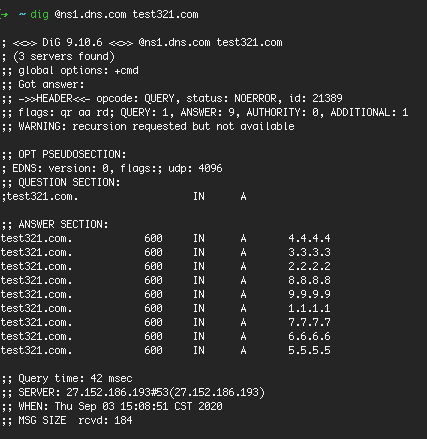Image resolution: width=427 pixels, height=439 pixels.
Task: Click the green dig command word
Action: click(40, 15)
